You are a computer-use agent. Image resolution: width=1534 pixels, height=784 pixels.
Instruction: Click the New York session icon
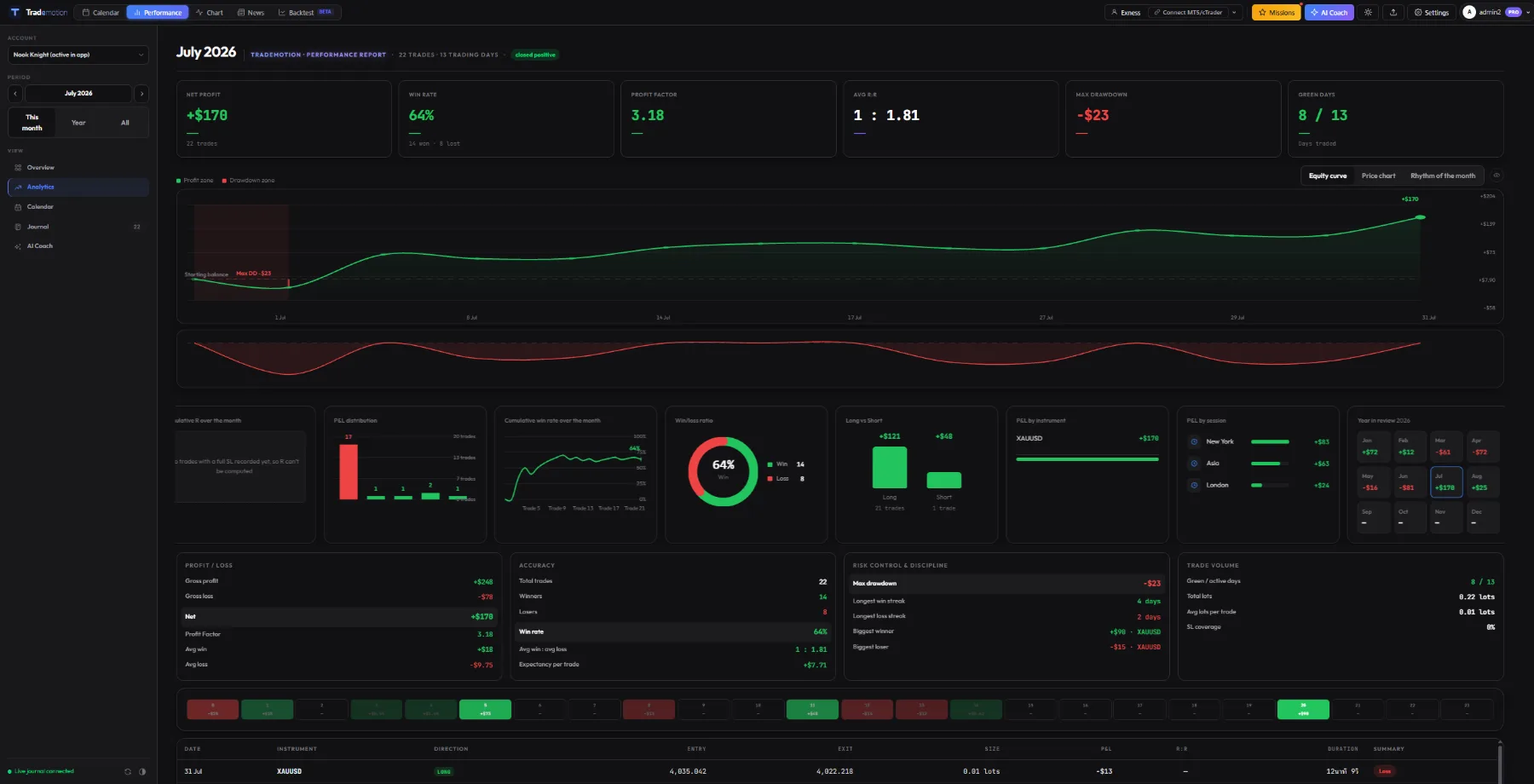coord(1194,441)
